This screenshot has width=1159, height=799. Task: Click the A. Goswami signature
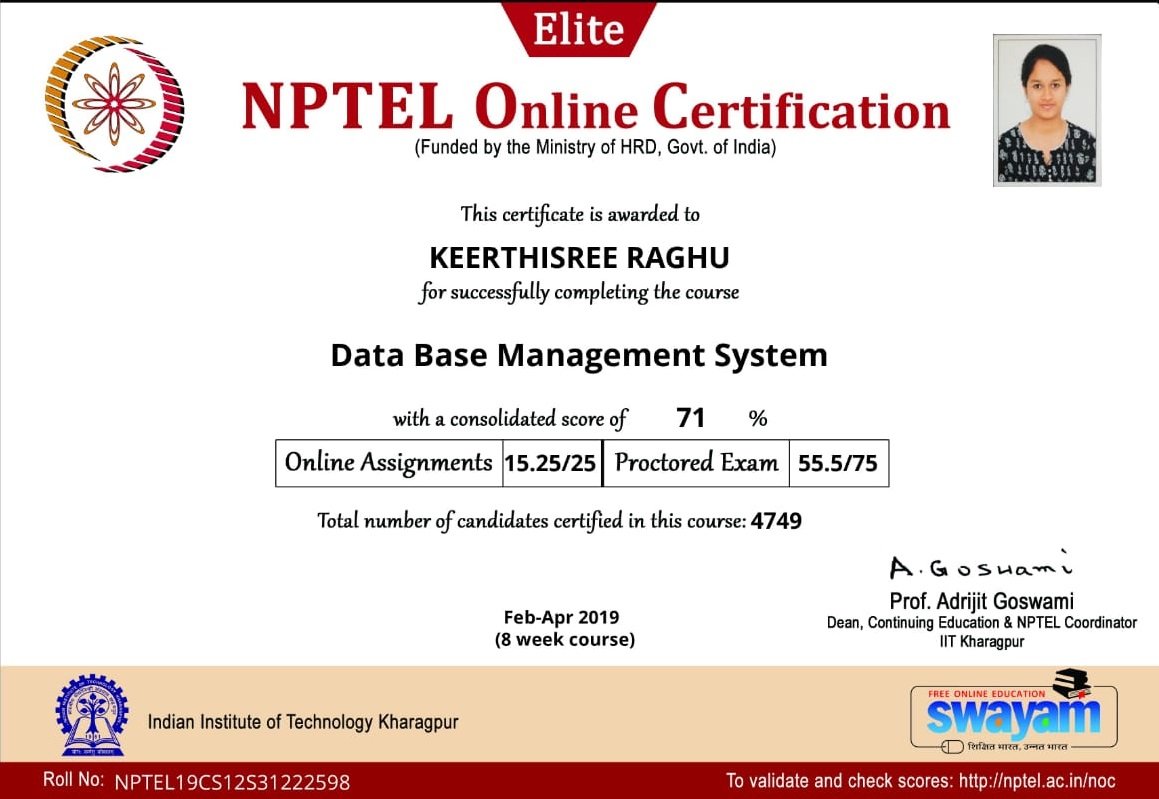tap(981, 565)
